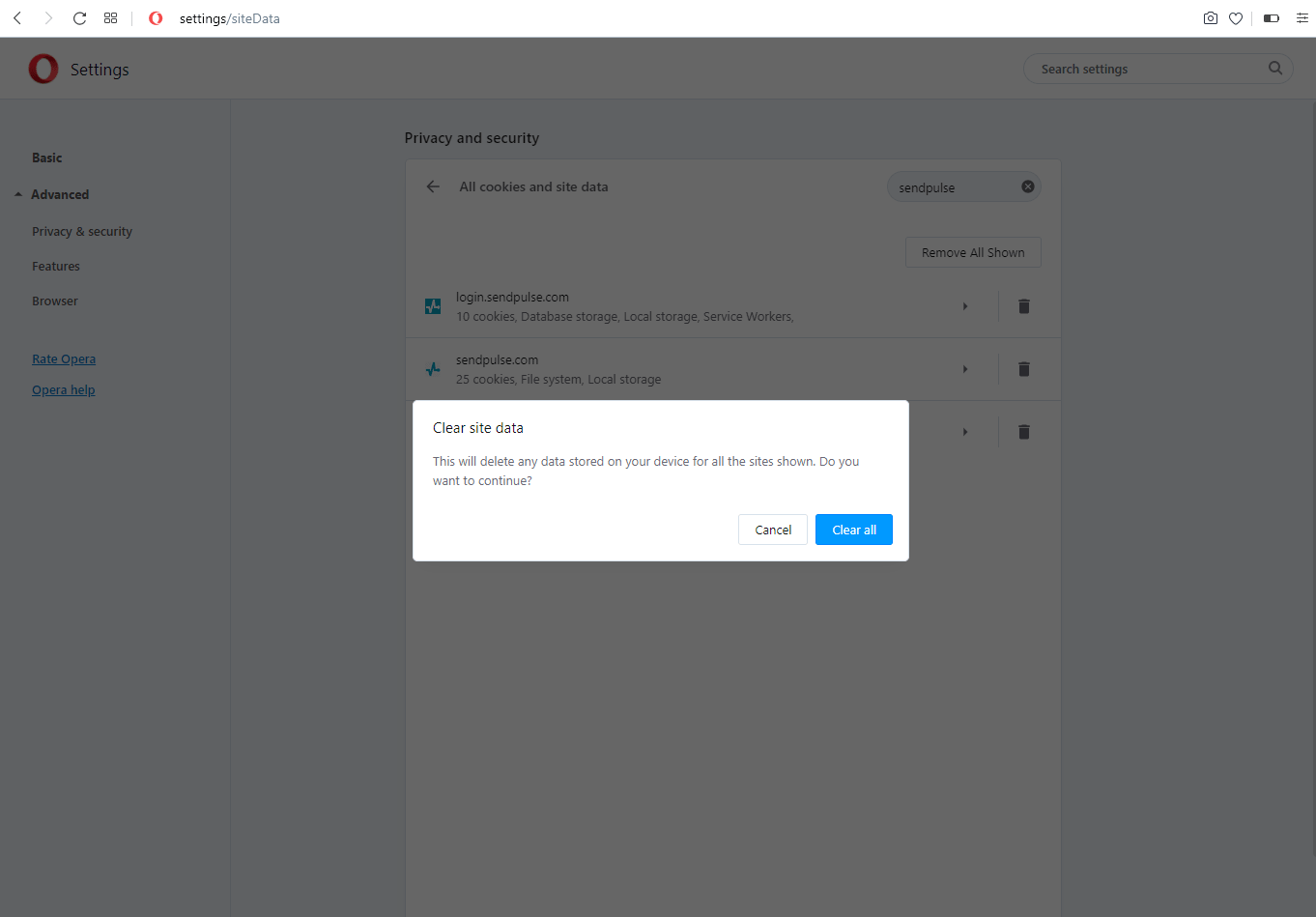1316x917 pixels.
Task: Click the browser back arrow
Action: tap(17, 18)
